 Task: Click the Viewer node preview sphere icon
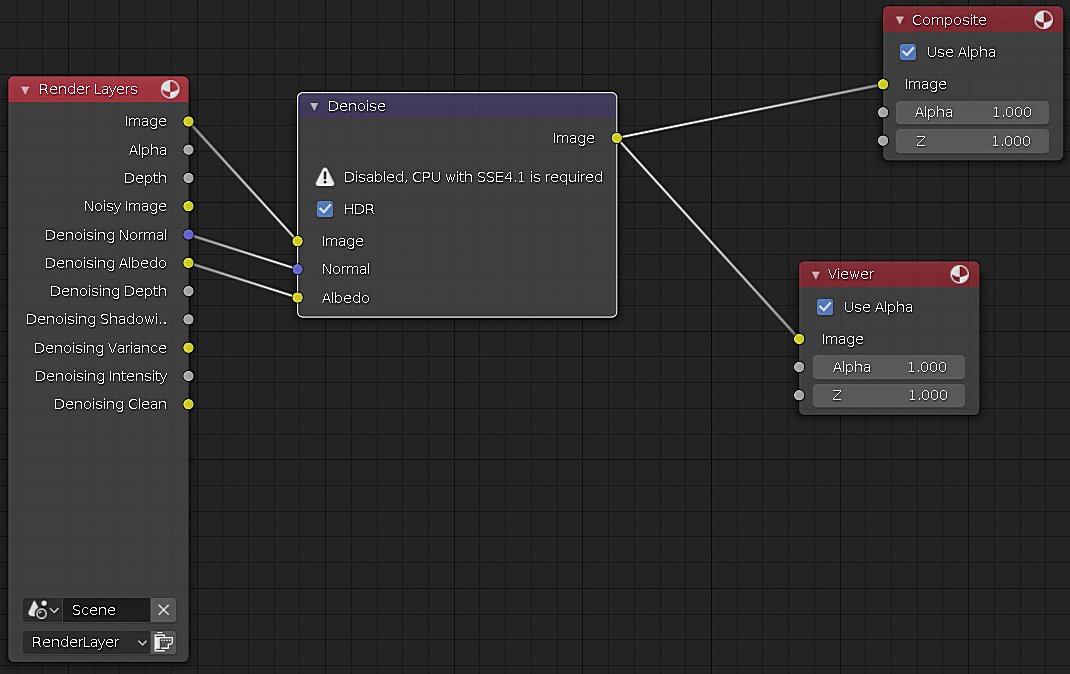click(959, 274)
